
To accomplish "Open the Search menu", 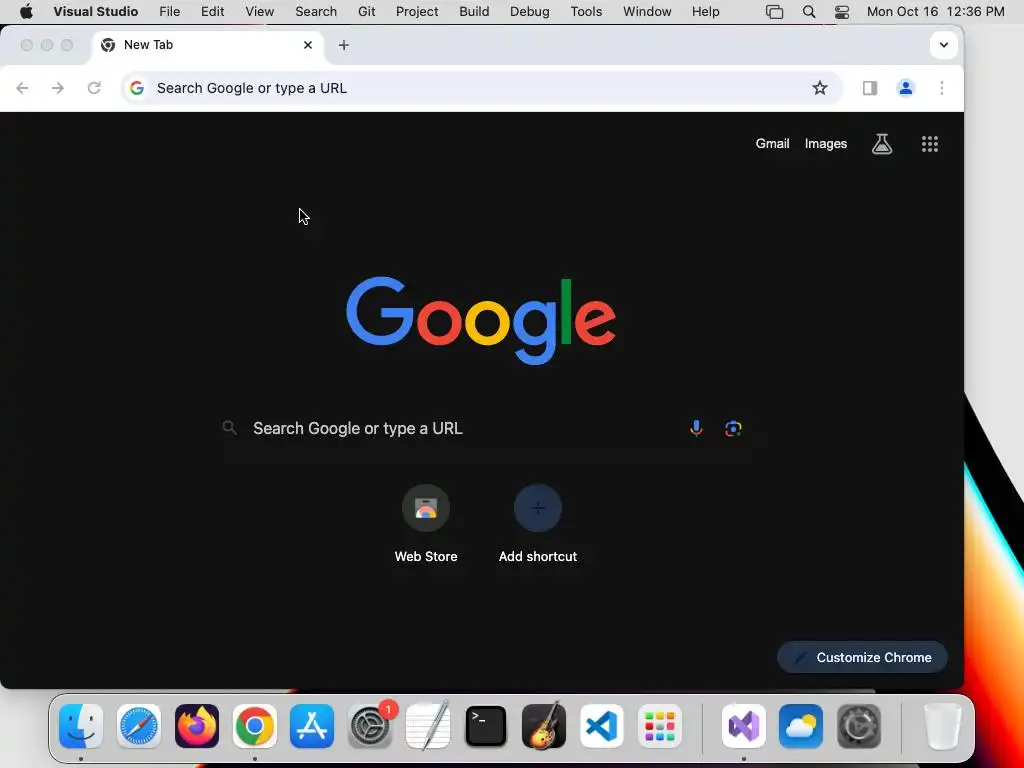I will pos(316,12).
